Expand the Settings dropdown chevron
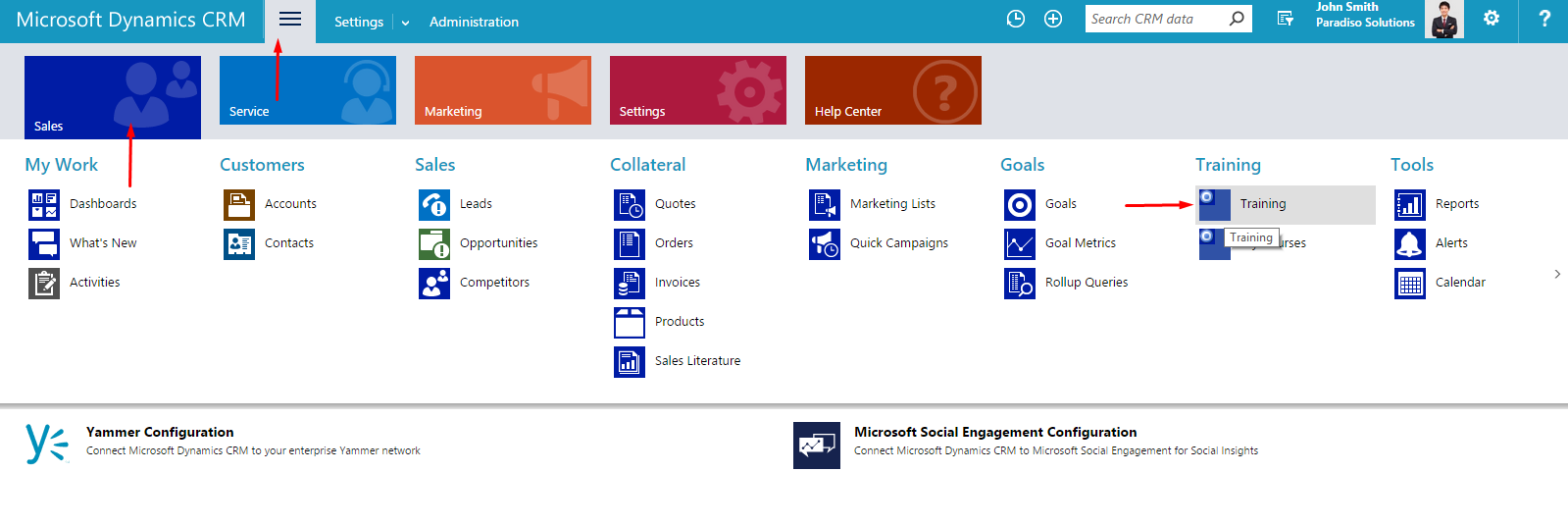Image resolution: width=1568 pixels, height=525 pixels. click(405, 23)
